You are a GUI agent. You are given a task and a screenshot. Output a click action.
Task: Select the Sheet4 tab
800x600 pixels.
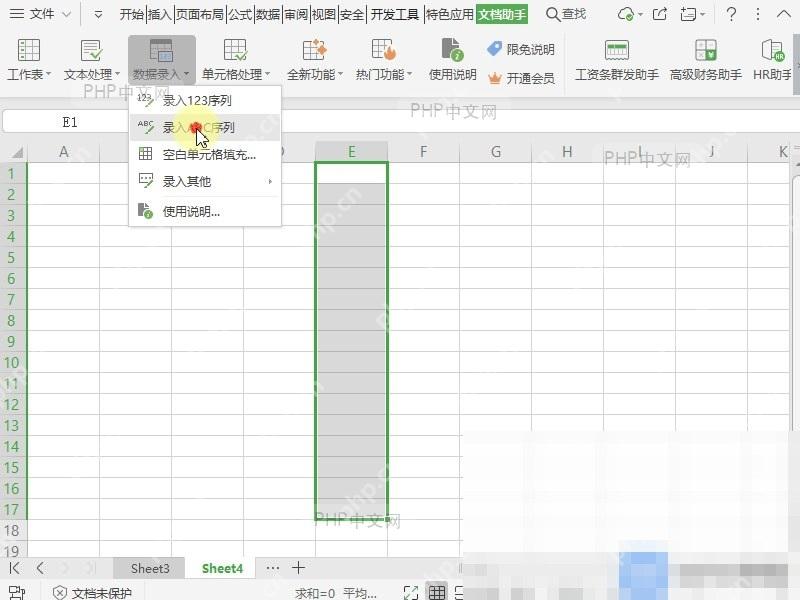(222, 568)
